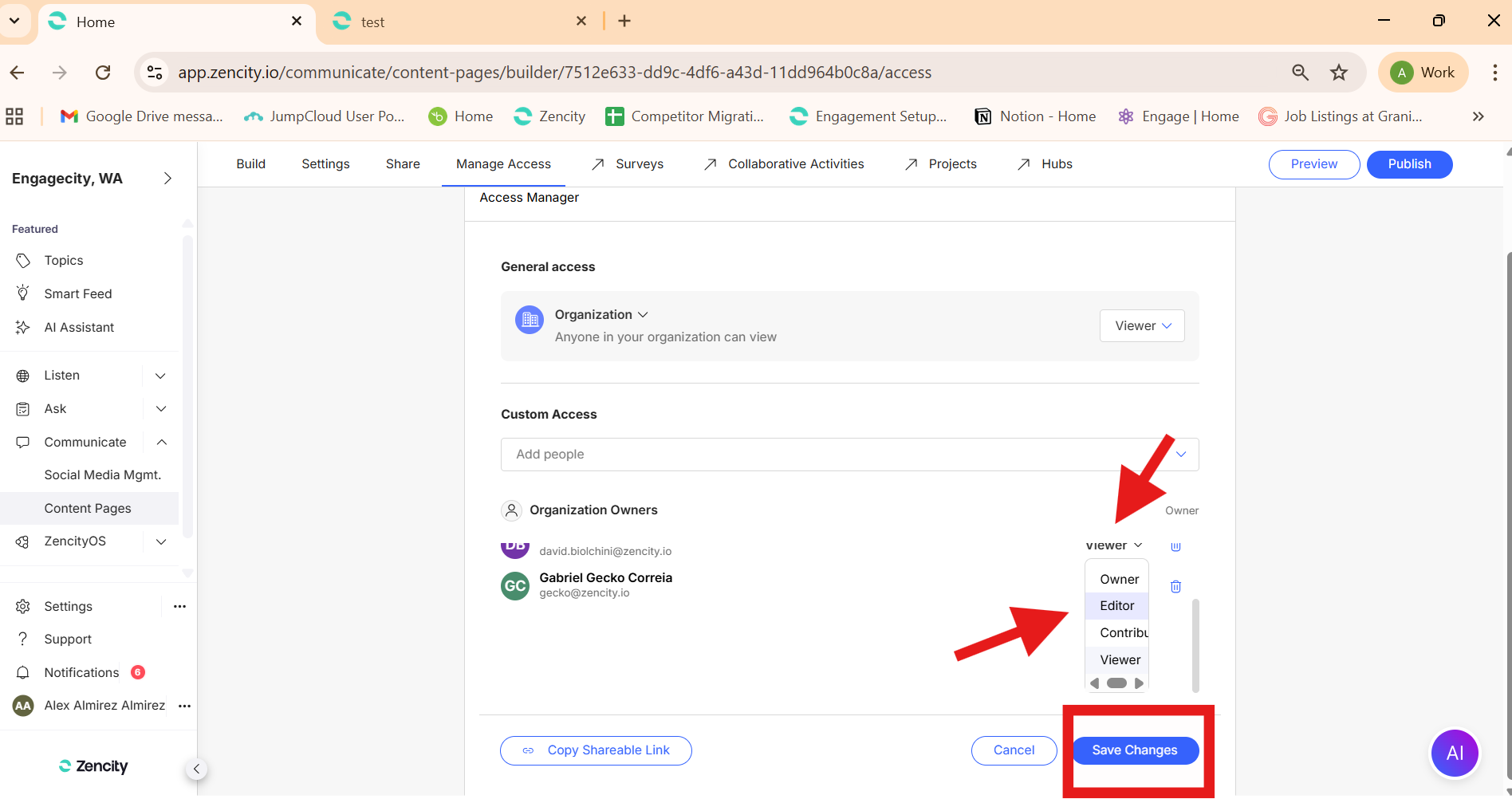Click the role list horizontal scrollbar thumb
The width and height of the screenshot is (1512, 799).
(x=1116, y=683)
